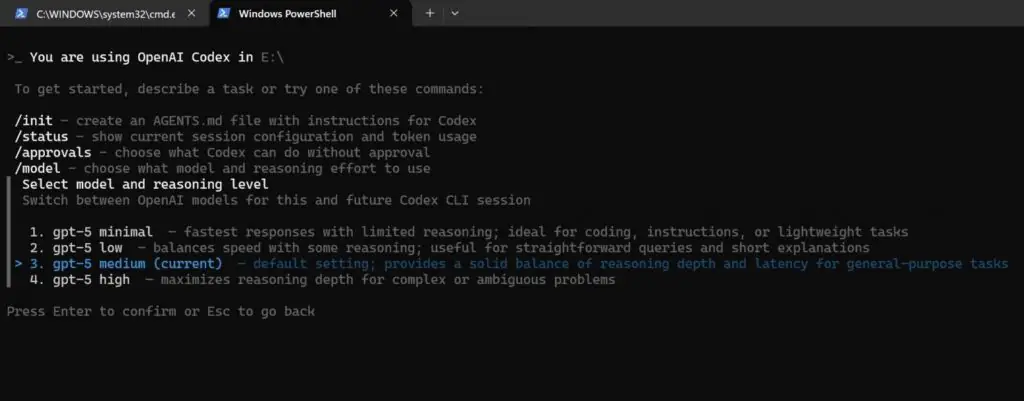Click the Windows PowerShell tab icon

tap(224, 14)
